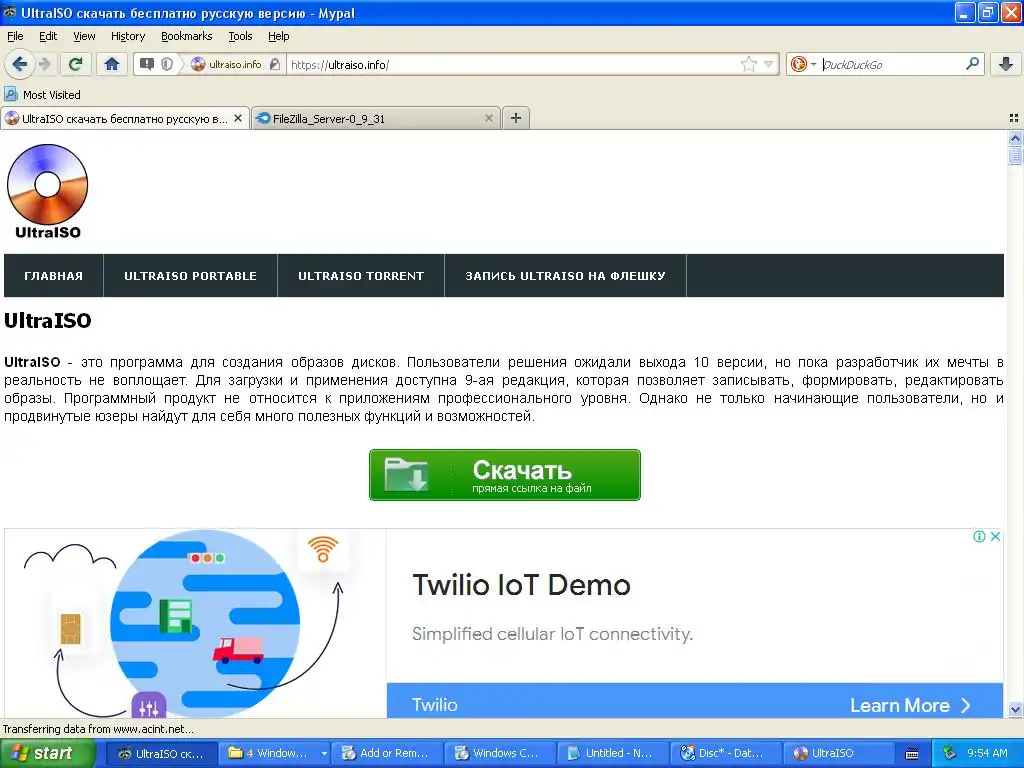Open the DuckDuckGo search engine selector

tap(803, 64)
